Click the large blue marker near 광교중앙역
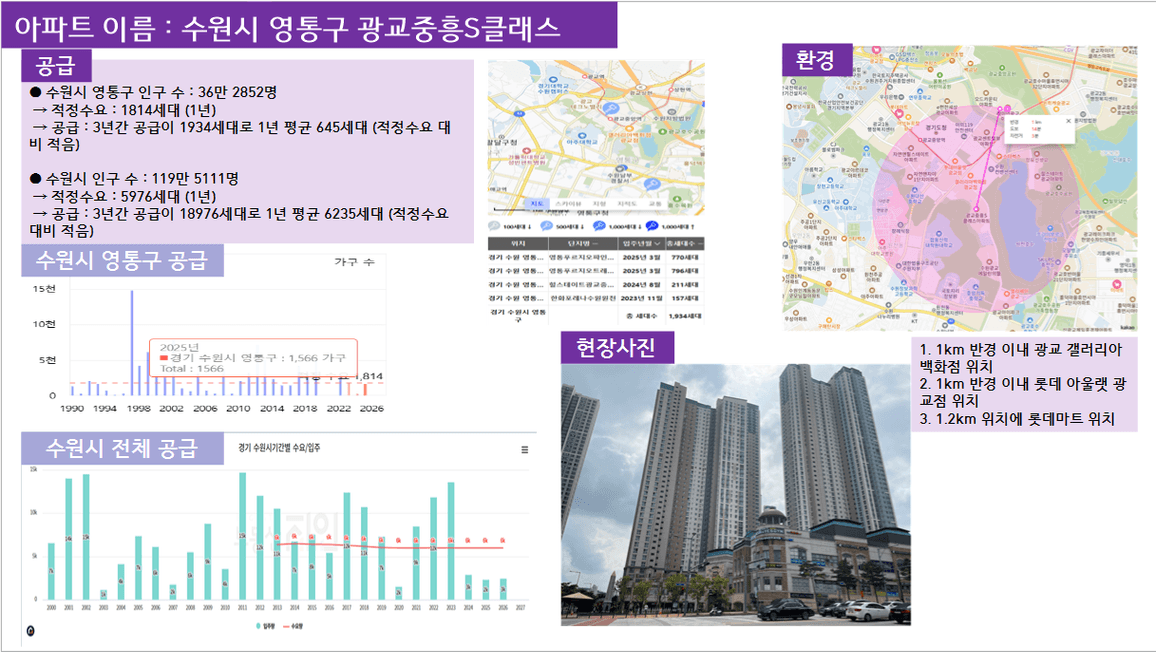Image resolution: width=1156 pixels, height=652 pixels. pos(610,109)
